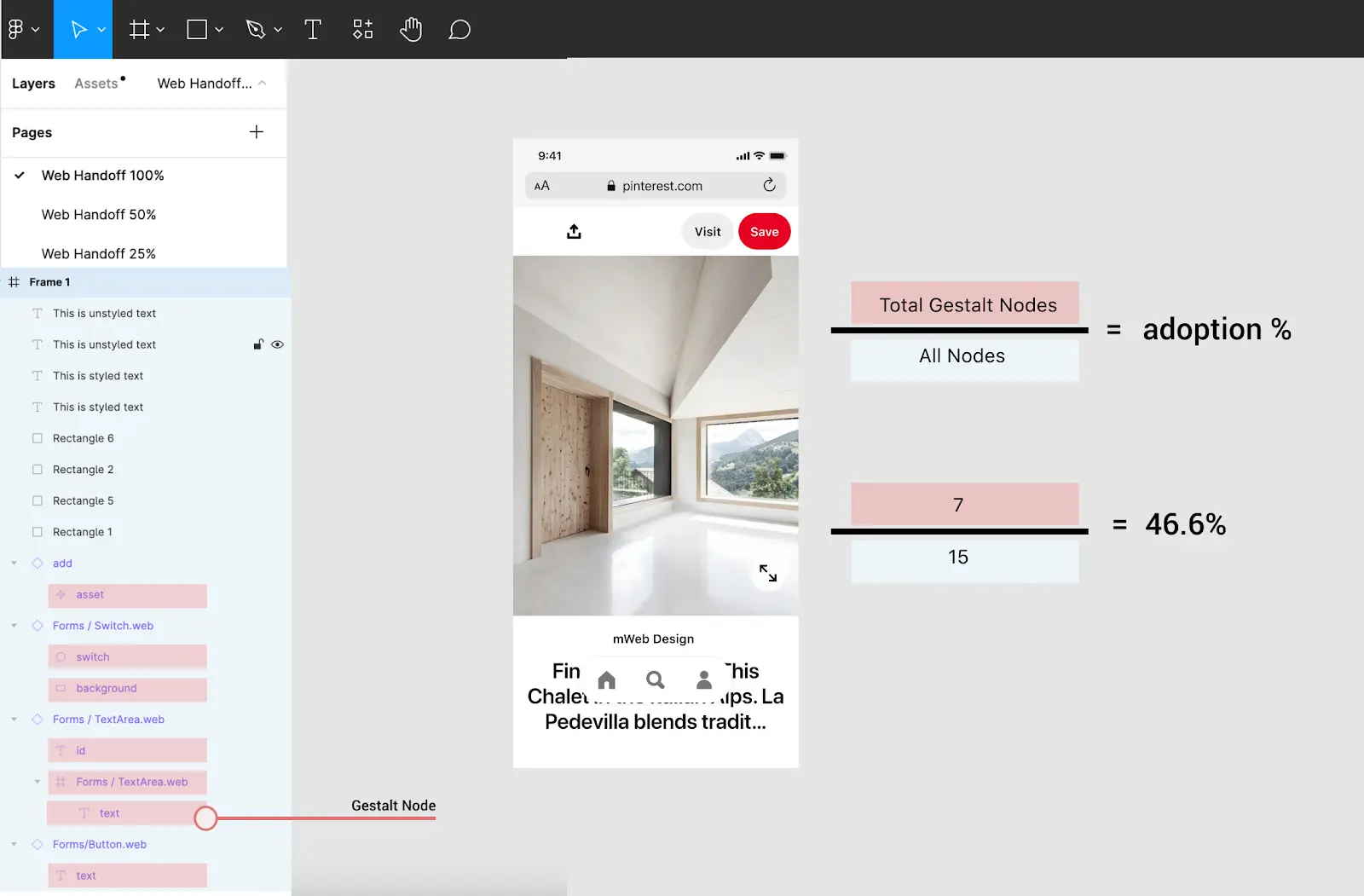Select the Pen tool
Image resolution: width=1364 pixels, height=896 pixels.
tap(255, 30)
